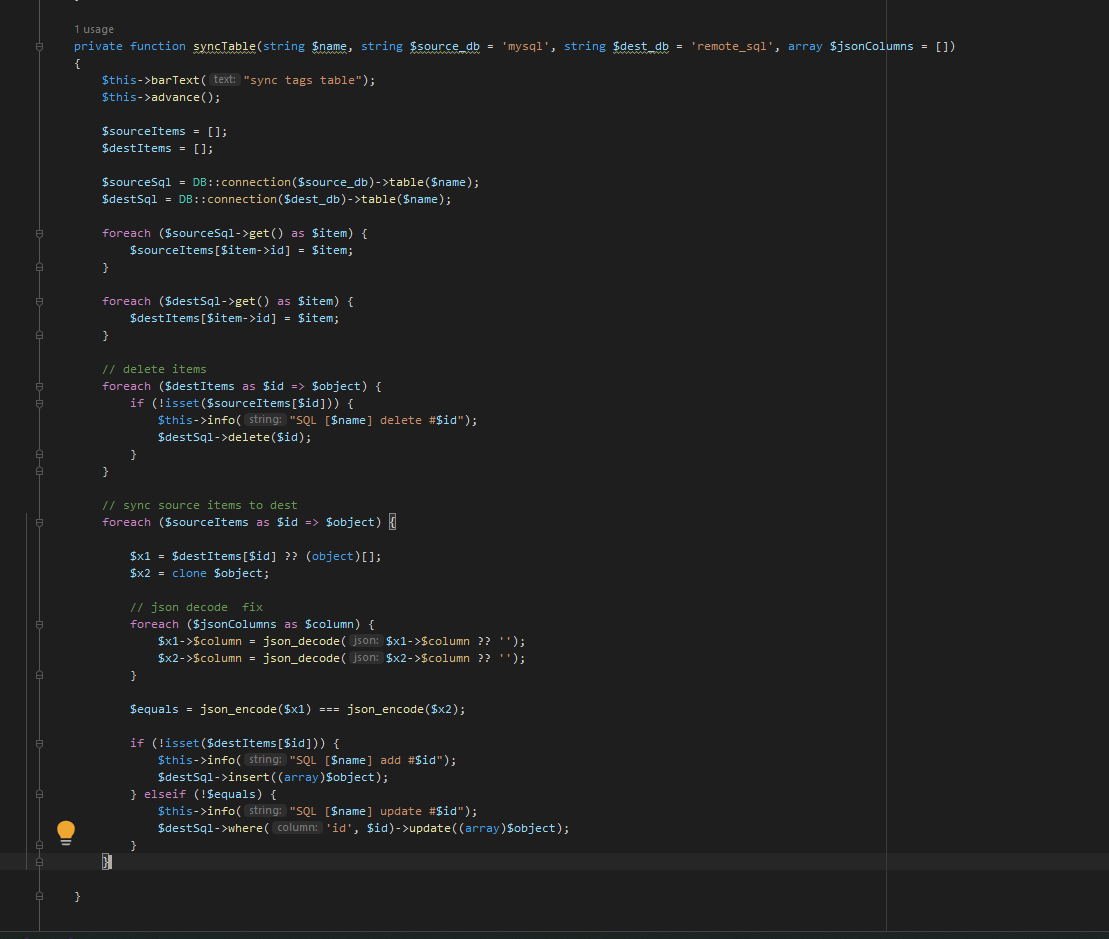Viewport: 1109px width, 939px height.
Task: Click the "// json decode fix" comment
Action: [x=196, y=607]
